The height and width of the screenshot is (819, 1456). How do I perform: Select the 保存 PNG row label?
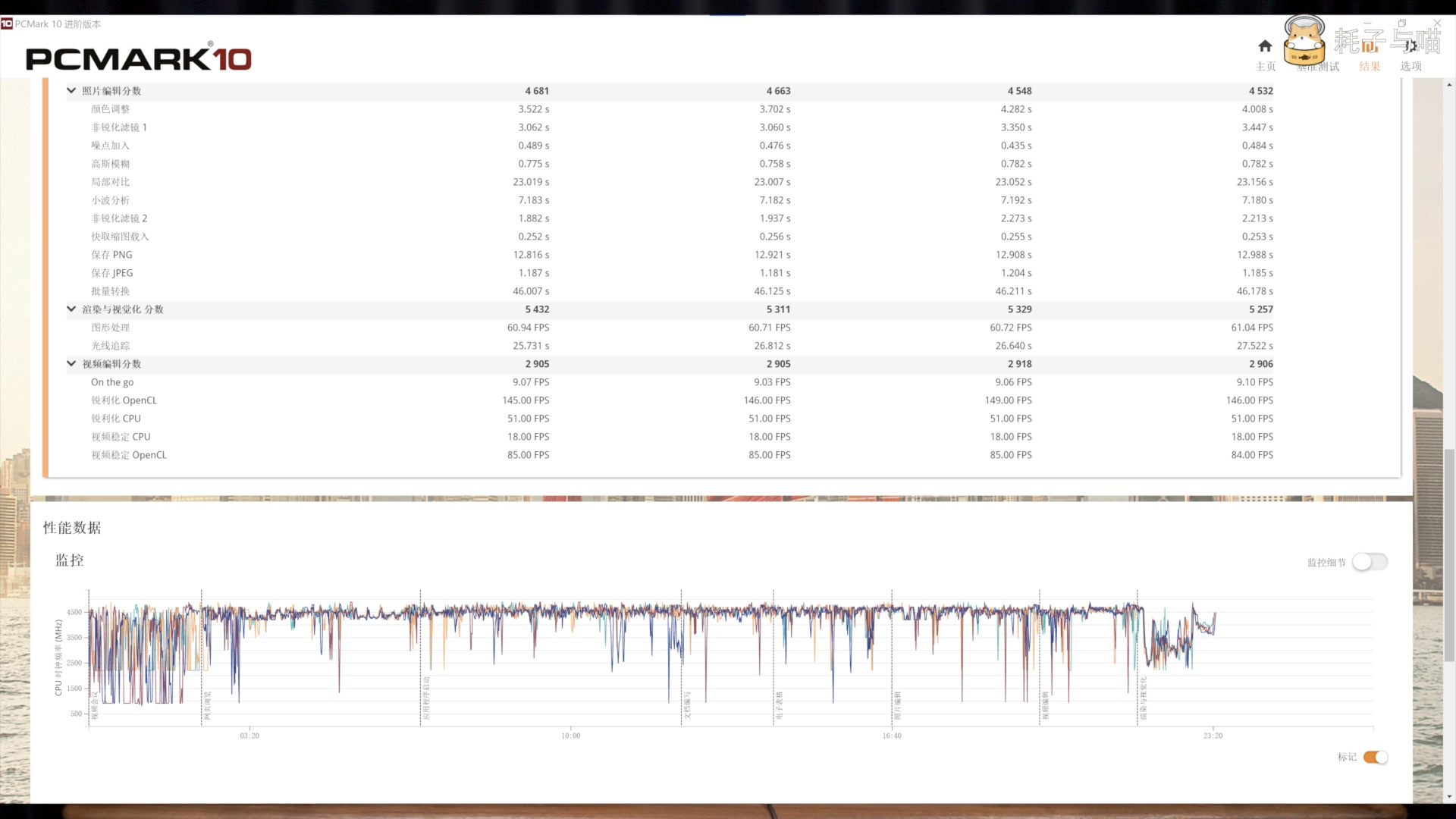(x=111, y=255)
